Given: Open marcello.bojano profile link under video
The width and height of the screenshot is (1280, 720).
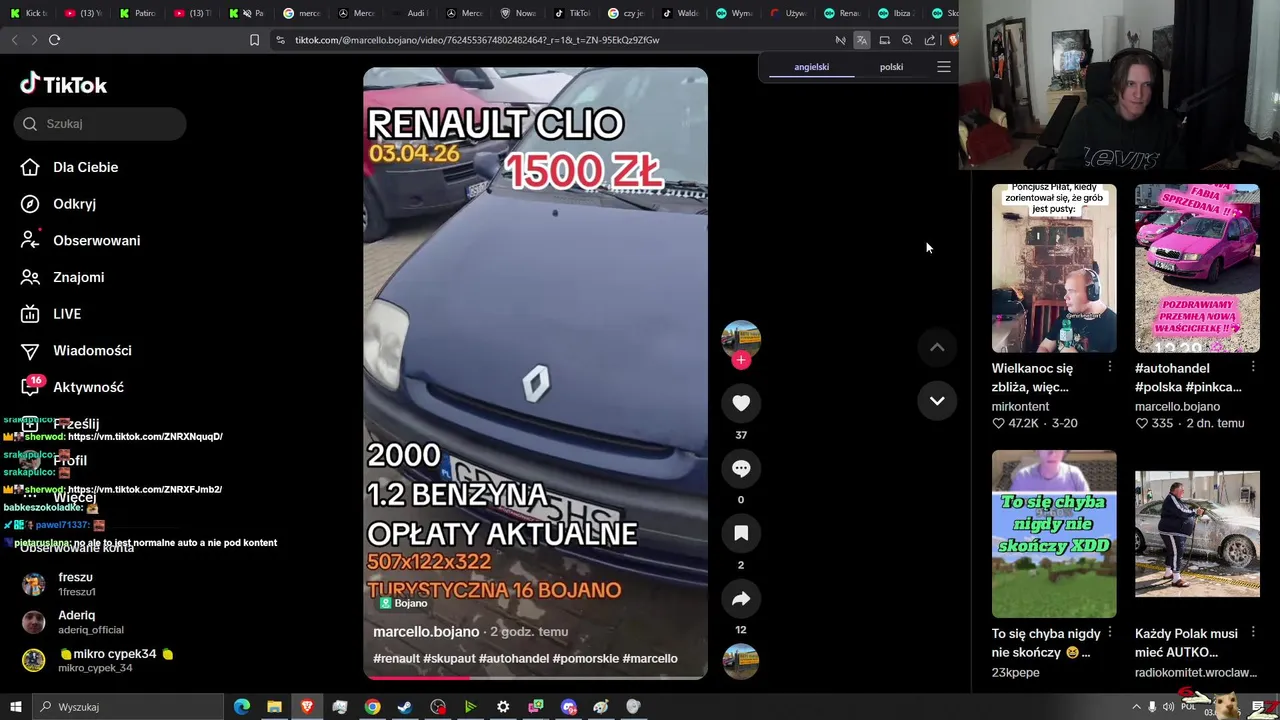Looking at the screenshot, I should 426,632.
